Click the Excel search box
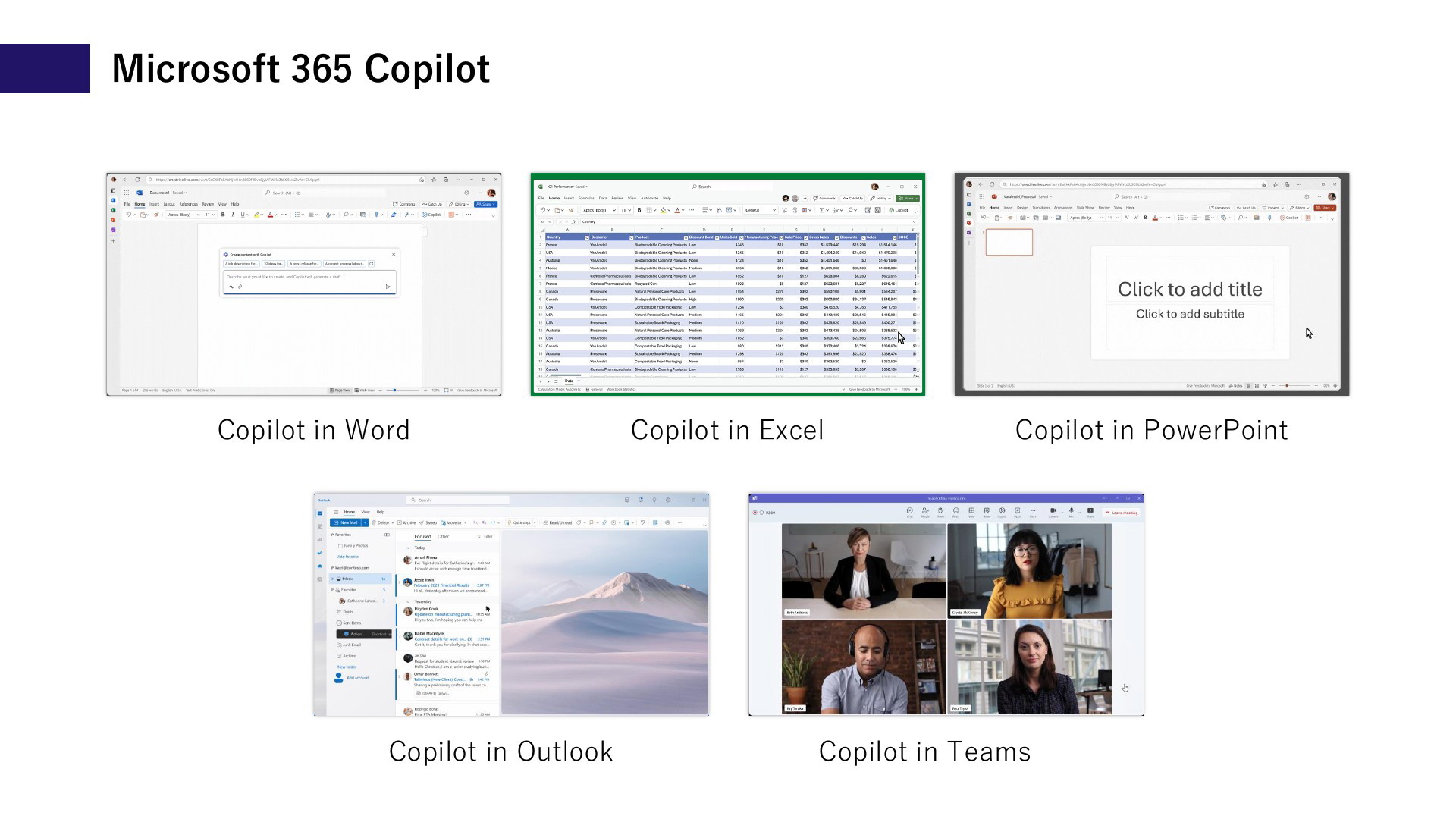 [x=732, y=187]
